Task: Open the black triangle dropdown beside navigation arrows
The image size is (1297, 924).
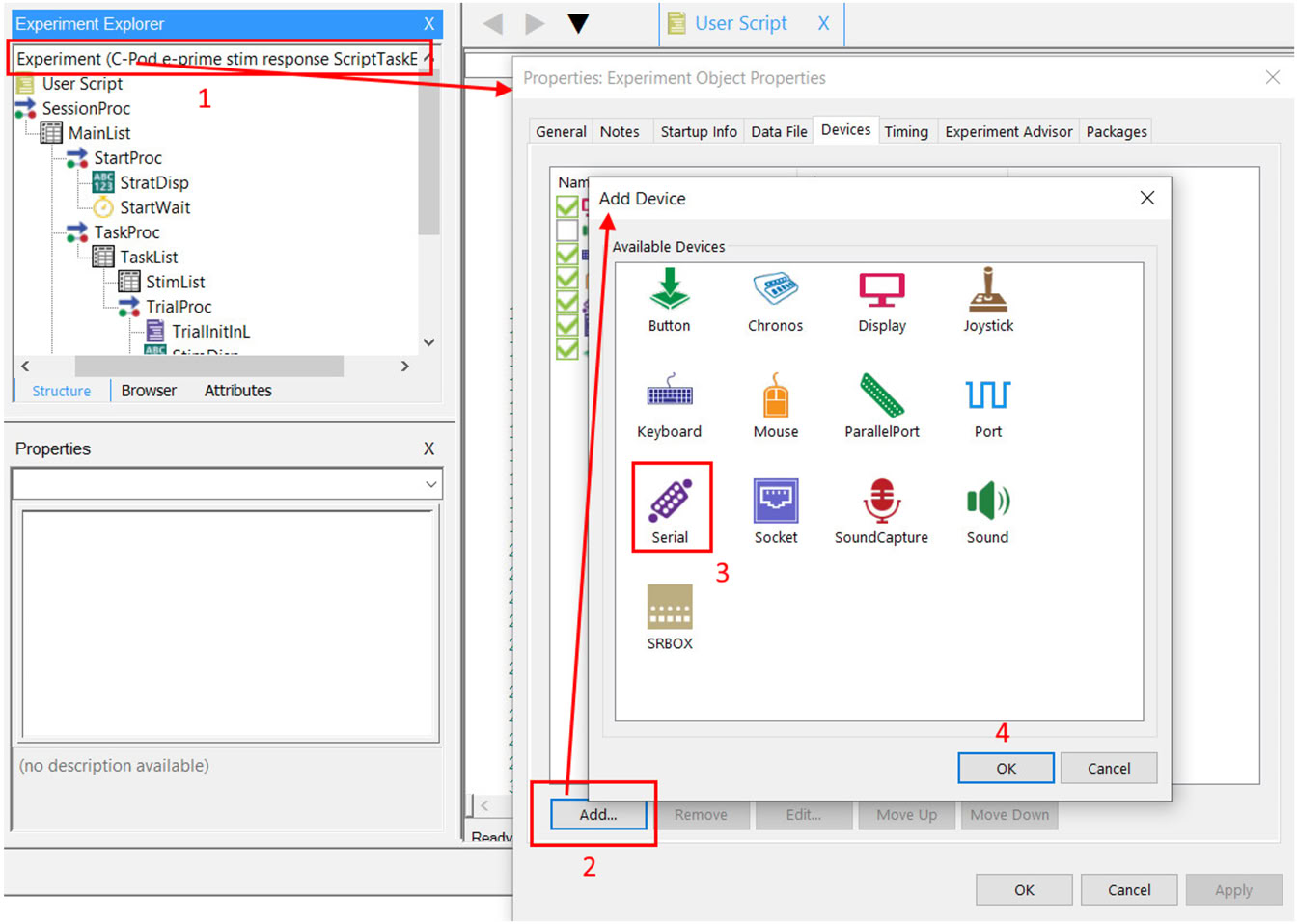Action: (578, 23)
